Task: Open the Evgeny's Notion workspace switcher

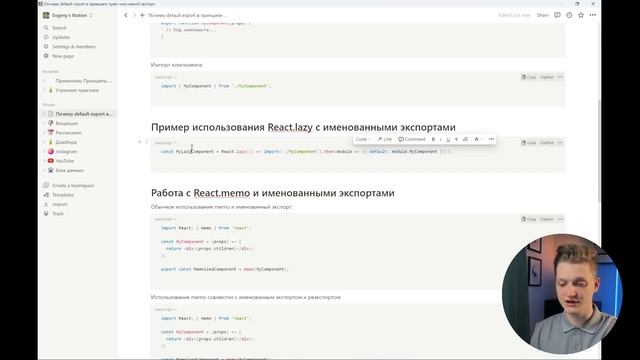Action: click(x=68, y=15)
